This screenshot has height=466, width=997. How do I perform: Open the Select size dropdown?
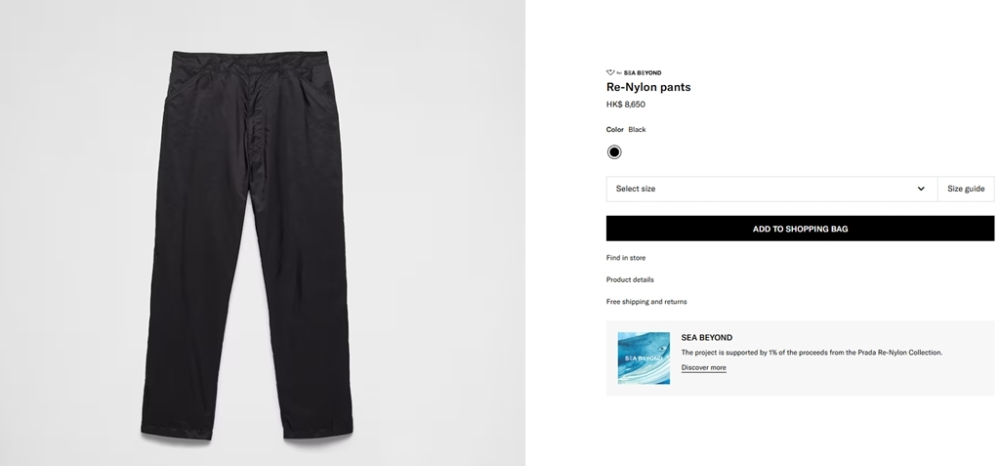771,189
